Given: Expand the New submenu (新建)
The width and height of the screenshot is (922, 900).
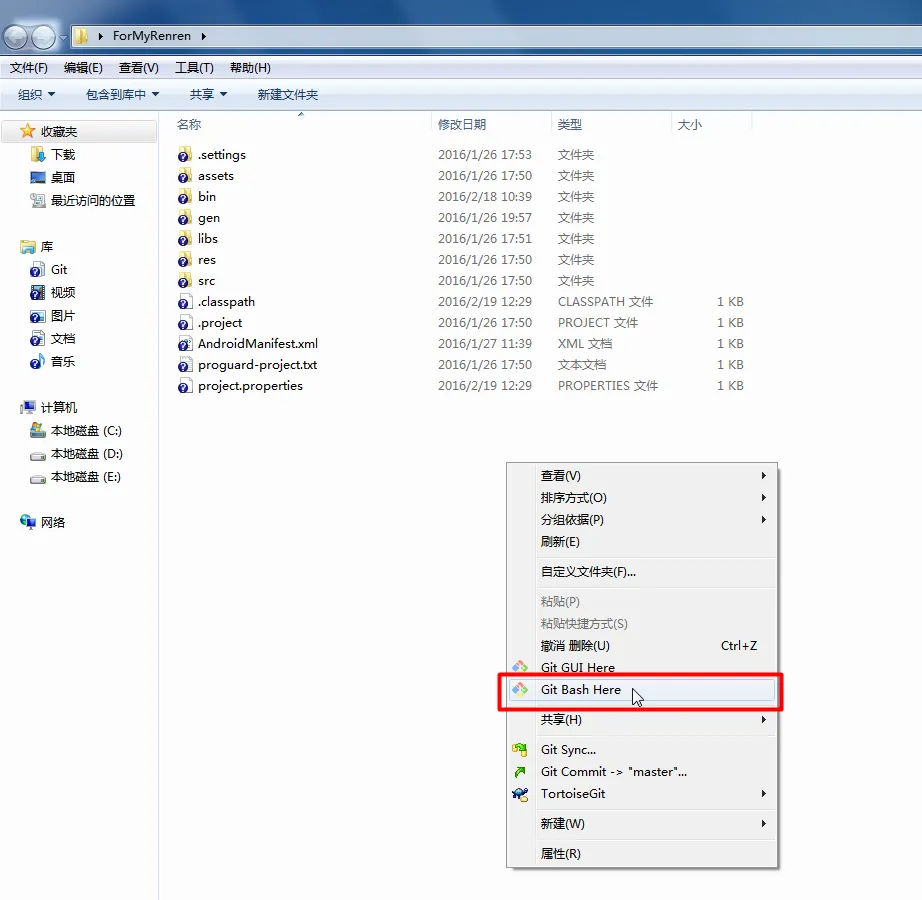Looking at the screenshot, I should click(x=763, y=824).
